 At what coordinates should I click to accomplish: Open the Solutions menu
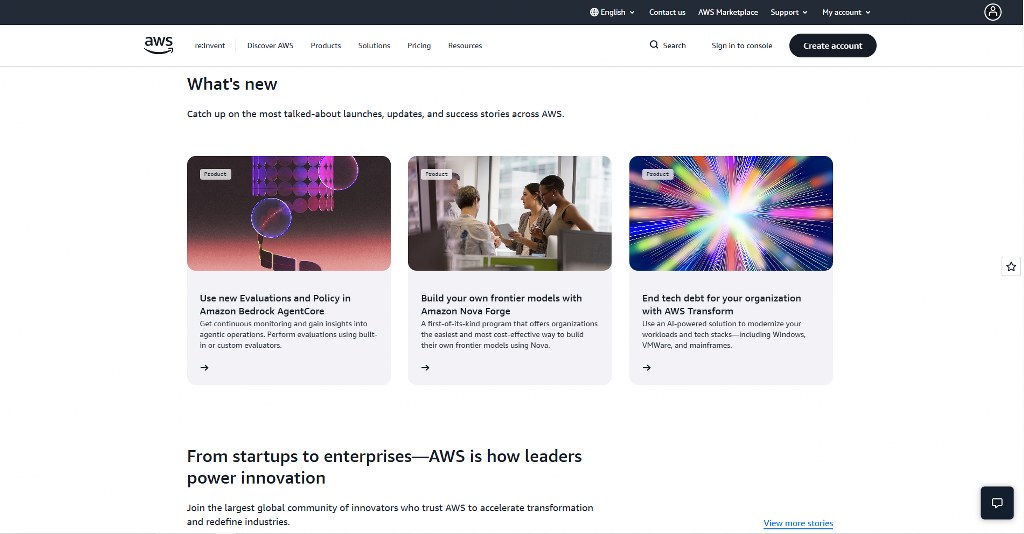pyautogui.click(x=374, y=46)
